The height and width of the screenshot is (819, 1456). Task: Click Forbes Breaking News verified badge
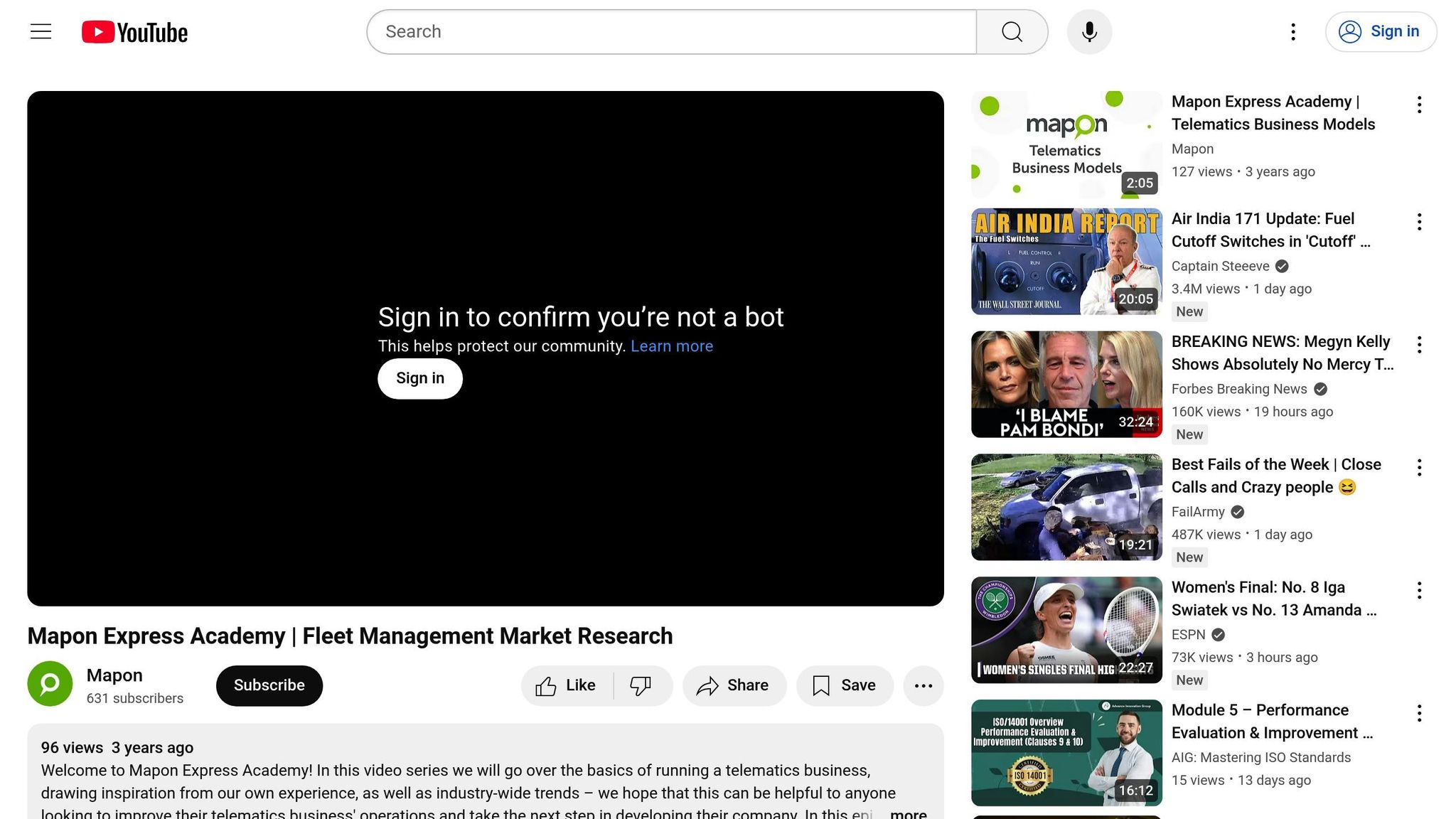1320,389
